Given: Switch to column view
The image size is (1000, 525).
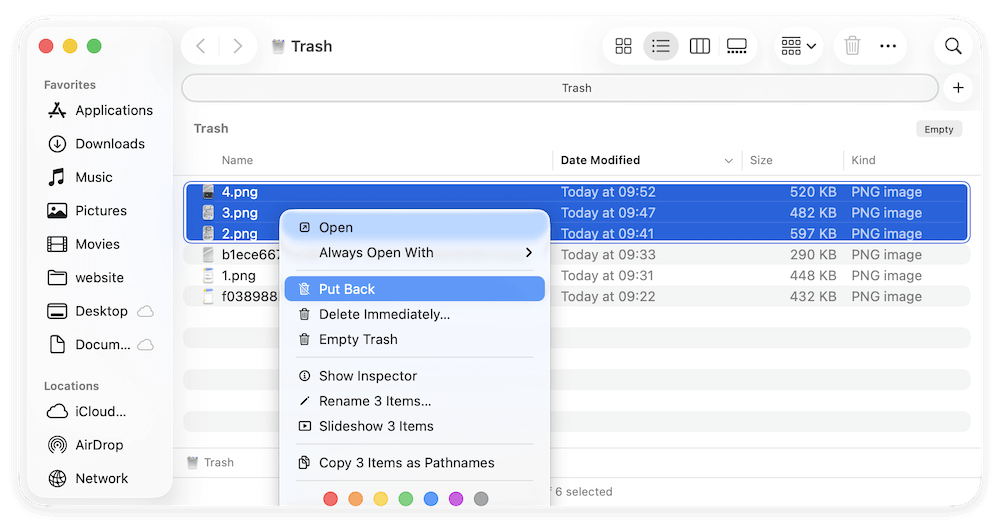Looking at the screenshot, I should 700,46.
